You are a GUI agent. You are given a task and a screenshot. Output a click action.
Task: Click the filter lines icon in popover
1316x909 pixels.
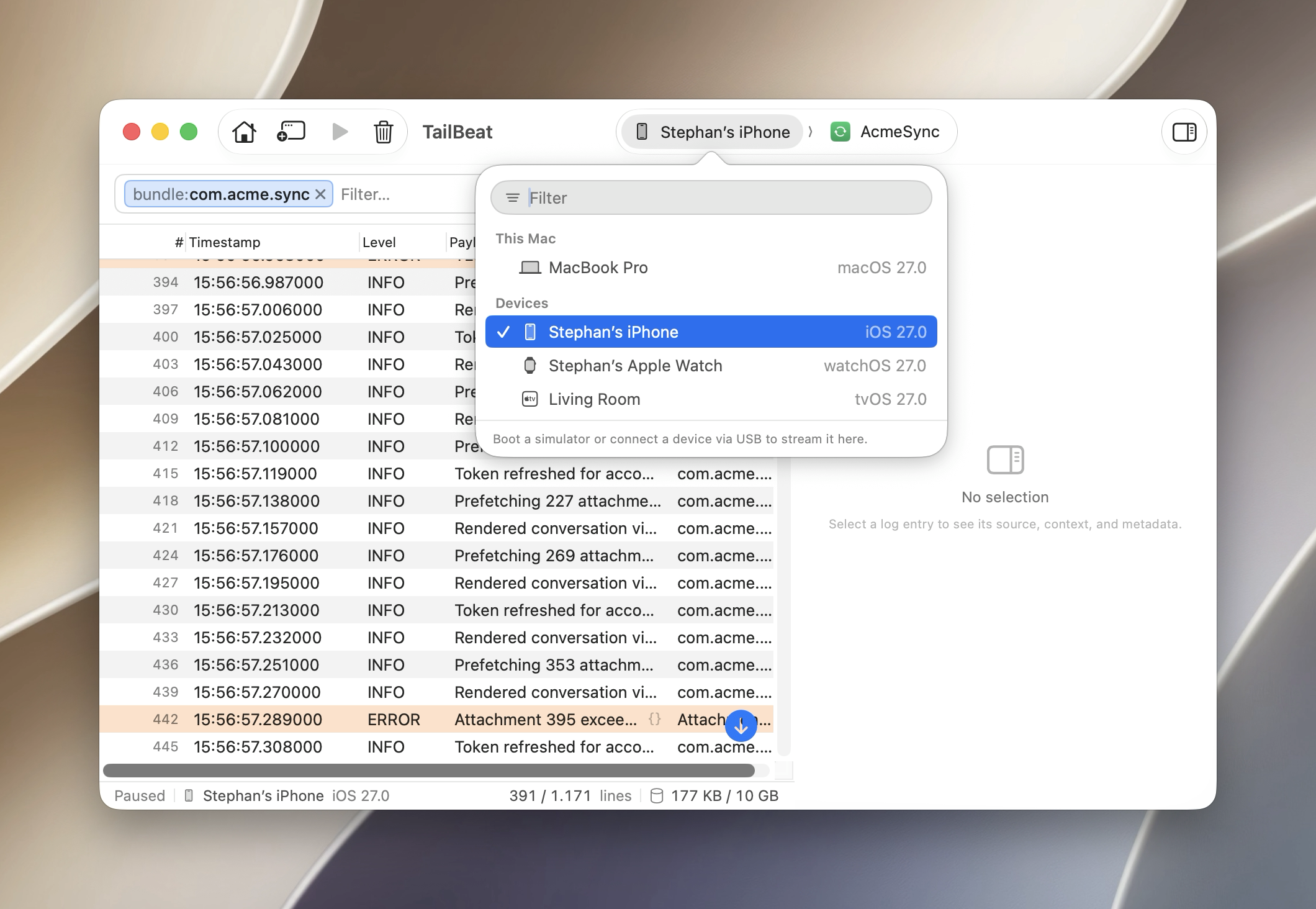pos(512,197)
